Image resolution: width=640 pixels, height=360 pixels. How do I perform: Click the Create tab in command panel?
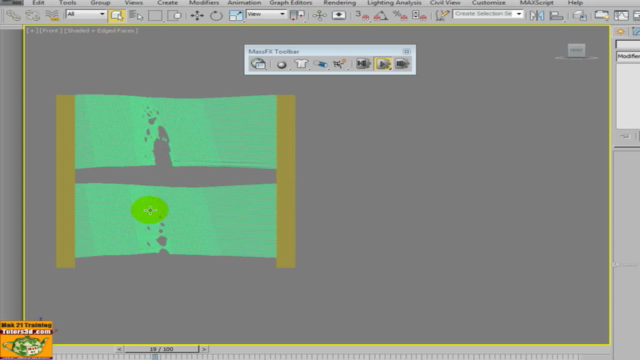coord(621,32)
